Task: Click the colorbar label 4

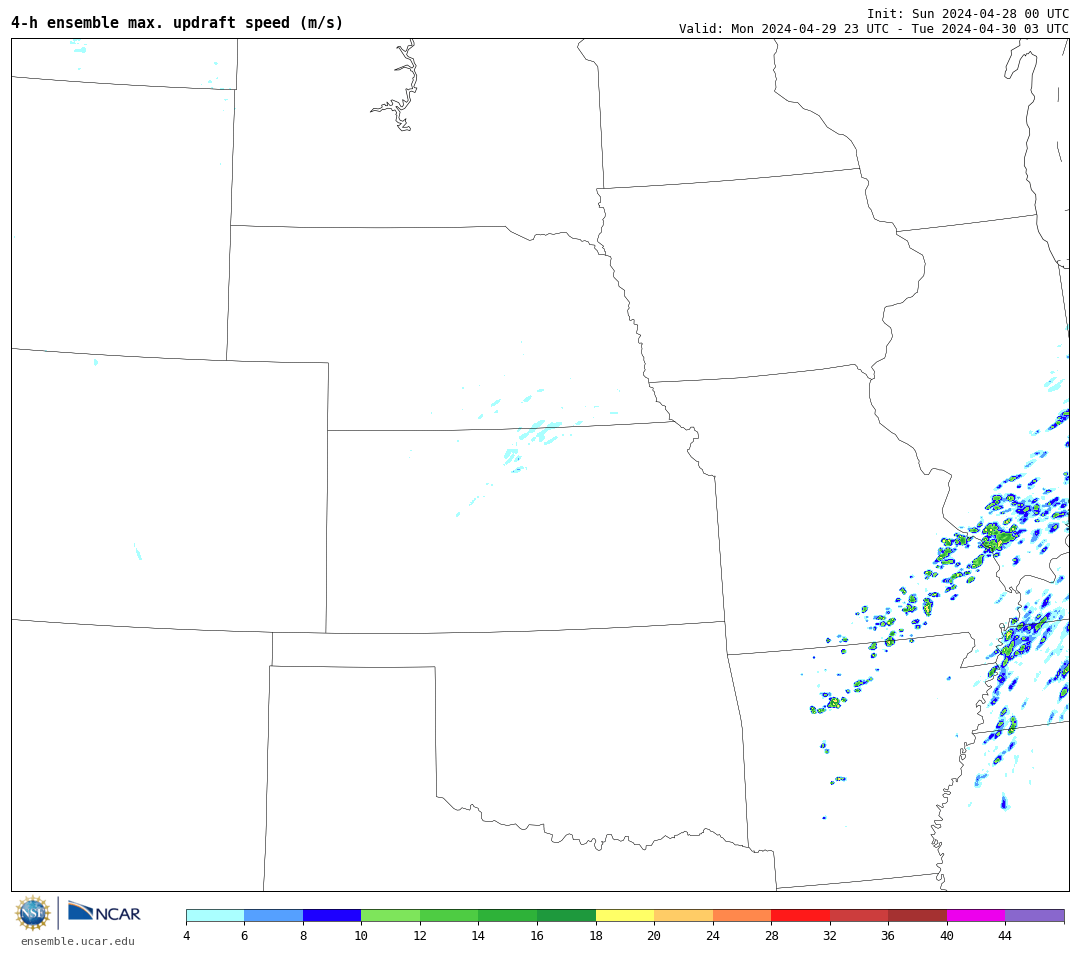Action: 187,936
